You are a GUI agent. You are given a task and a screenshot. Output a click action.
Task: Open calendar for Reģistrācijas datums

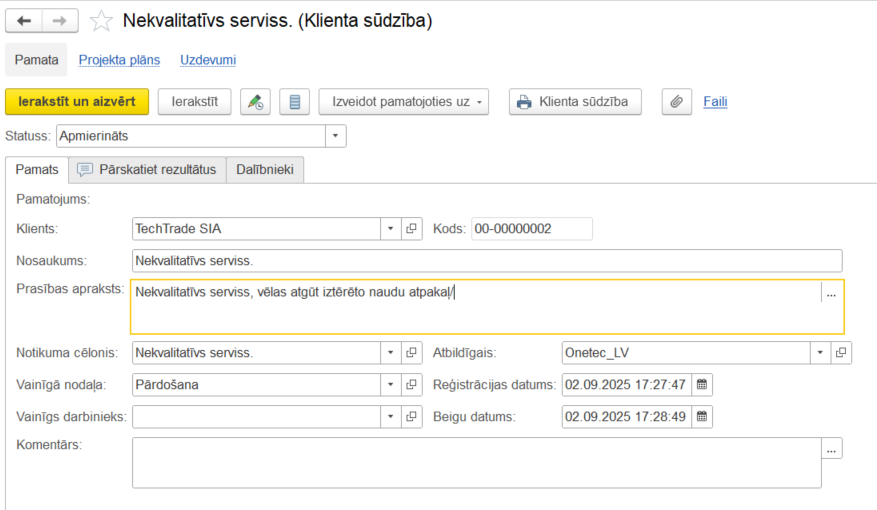tap(702, 385)
